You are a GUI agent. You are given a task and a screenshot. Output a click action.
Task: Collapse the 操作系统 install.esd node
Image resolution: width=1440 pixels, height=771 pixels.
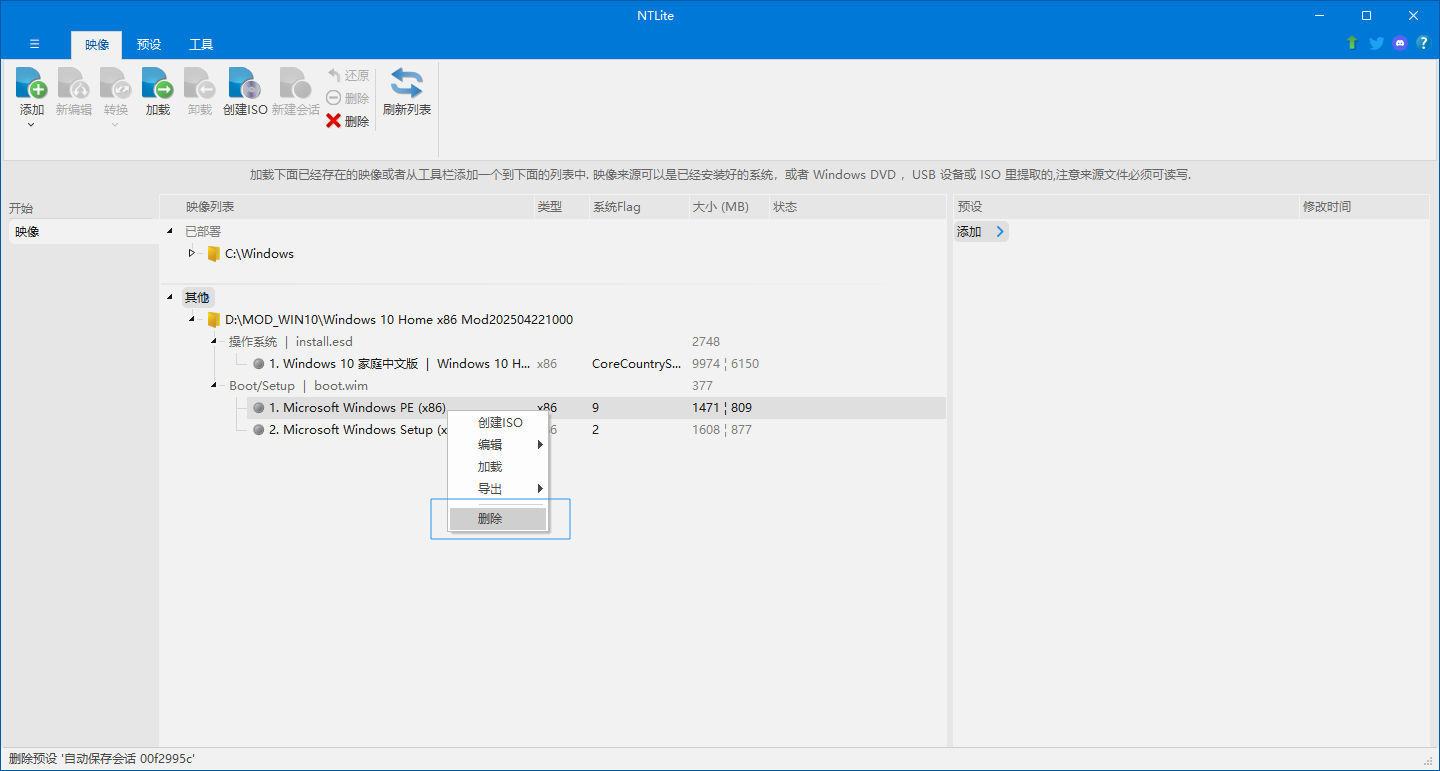pos(213,342)
